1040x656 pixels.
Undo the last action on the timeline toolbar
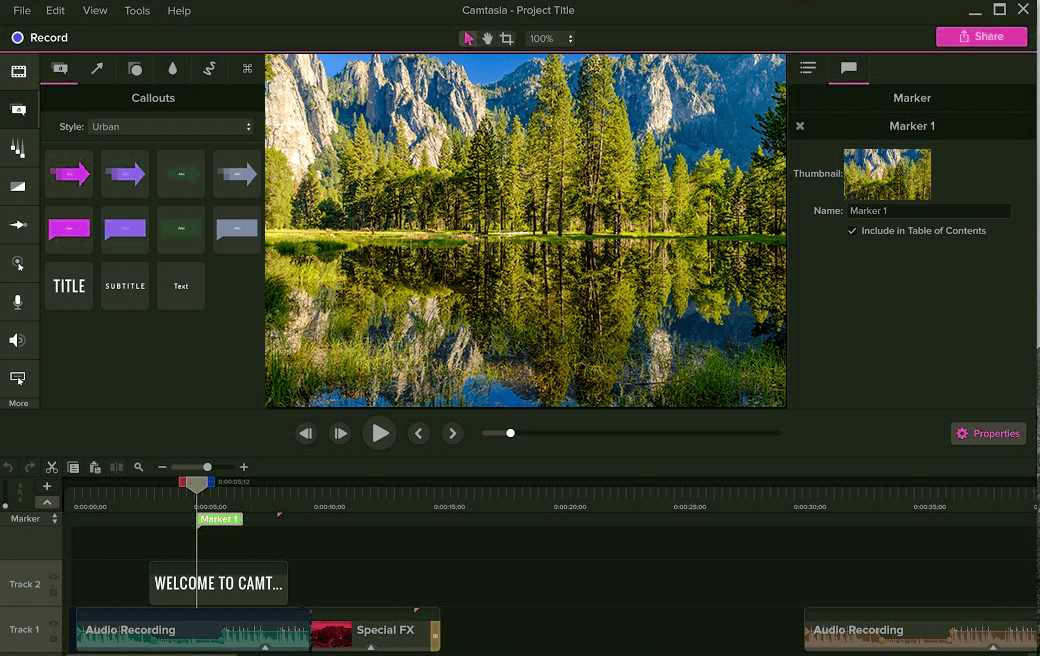pyautogui.click(x=9, y=467)
